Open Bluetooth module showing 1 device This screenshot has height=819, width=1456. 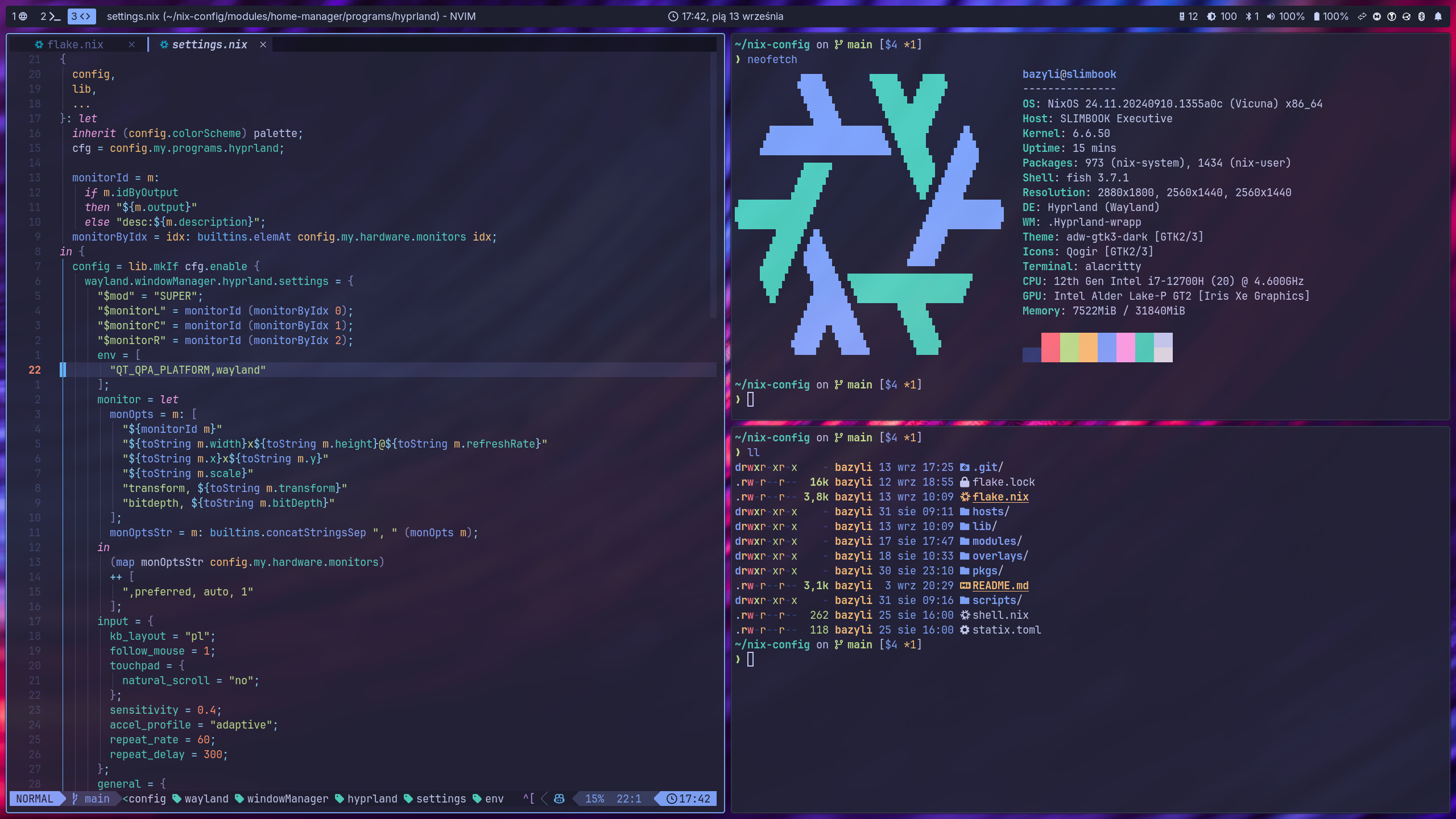click(1252, 16)
